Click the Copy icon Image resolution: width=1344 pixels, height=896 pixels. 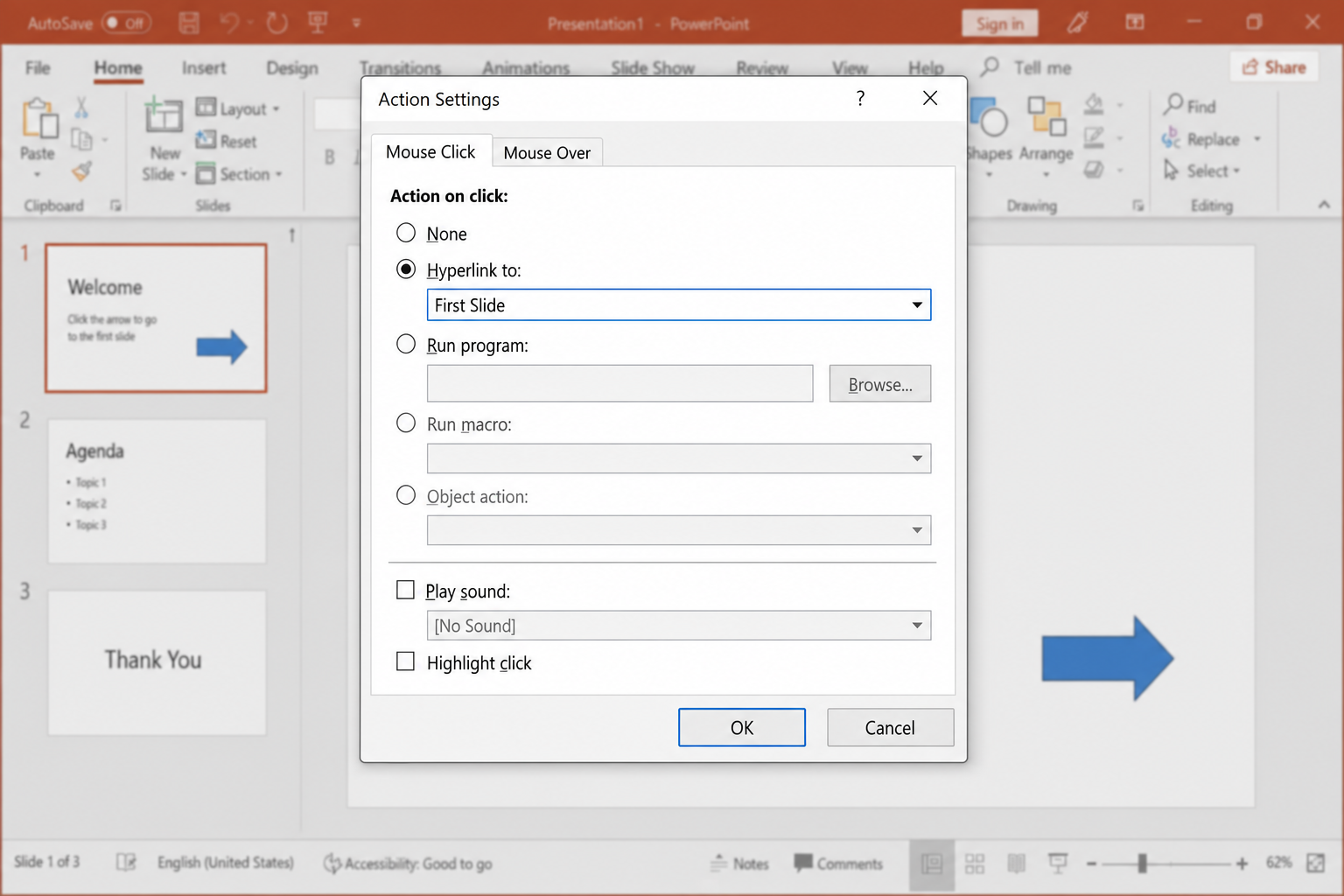coord(81,139)
